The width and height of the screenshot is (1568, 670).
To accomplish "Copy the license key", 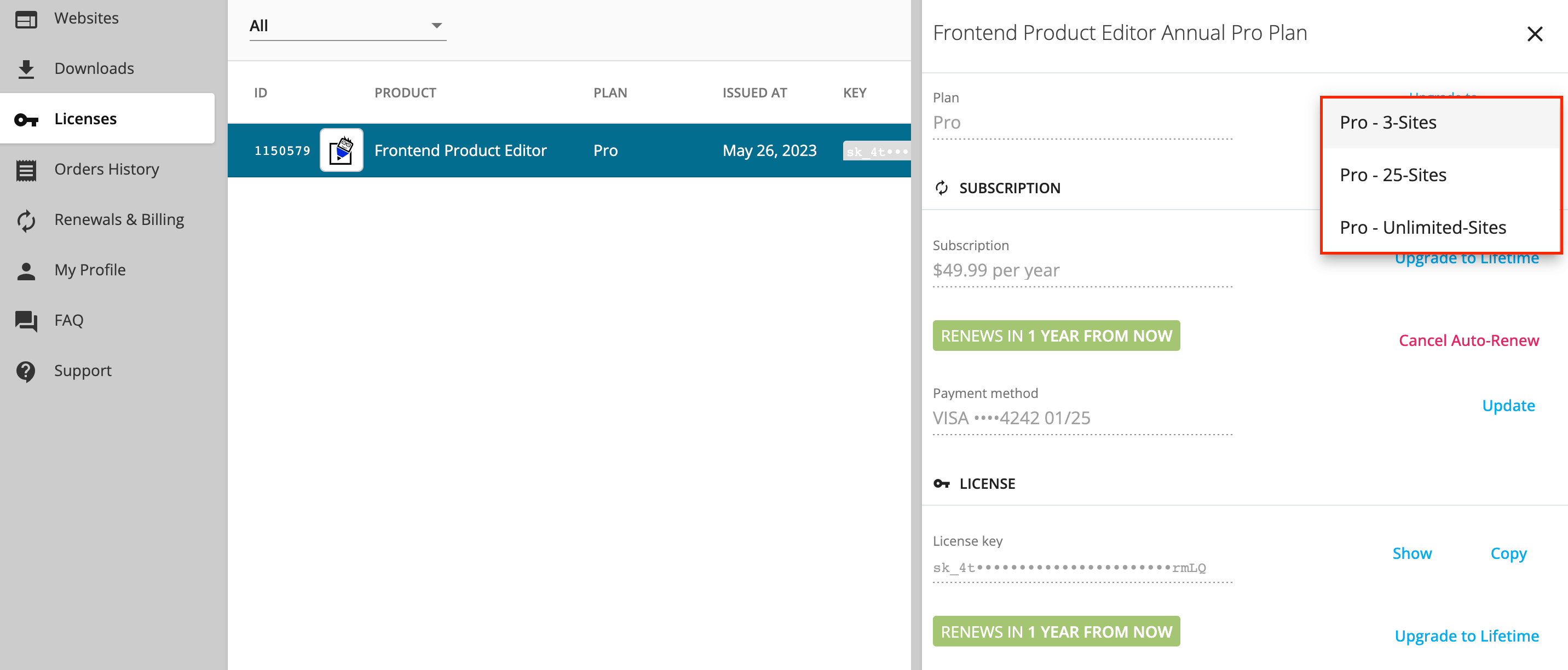I will click(x=1508, y=554).
